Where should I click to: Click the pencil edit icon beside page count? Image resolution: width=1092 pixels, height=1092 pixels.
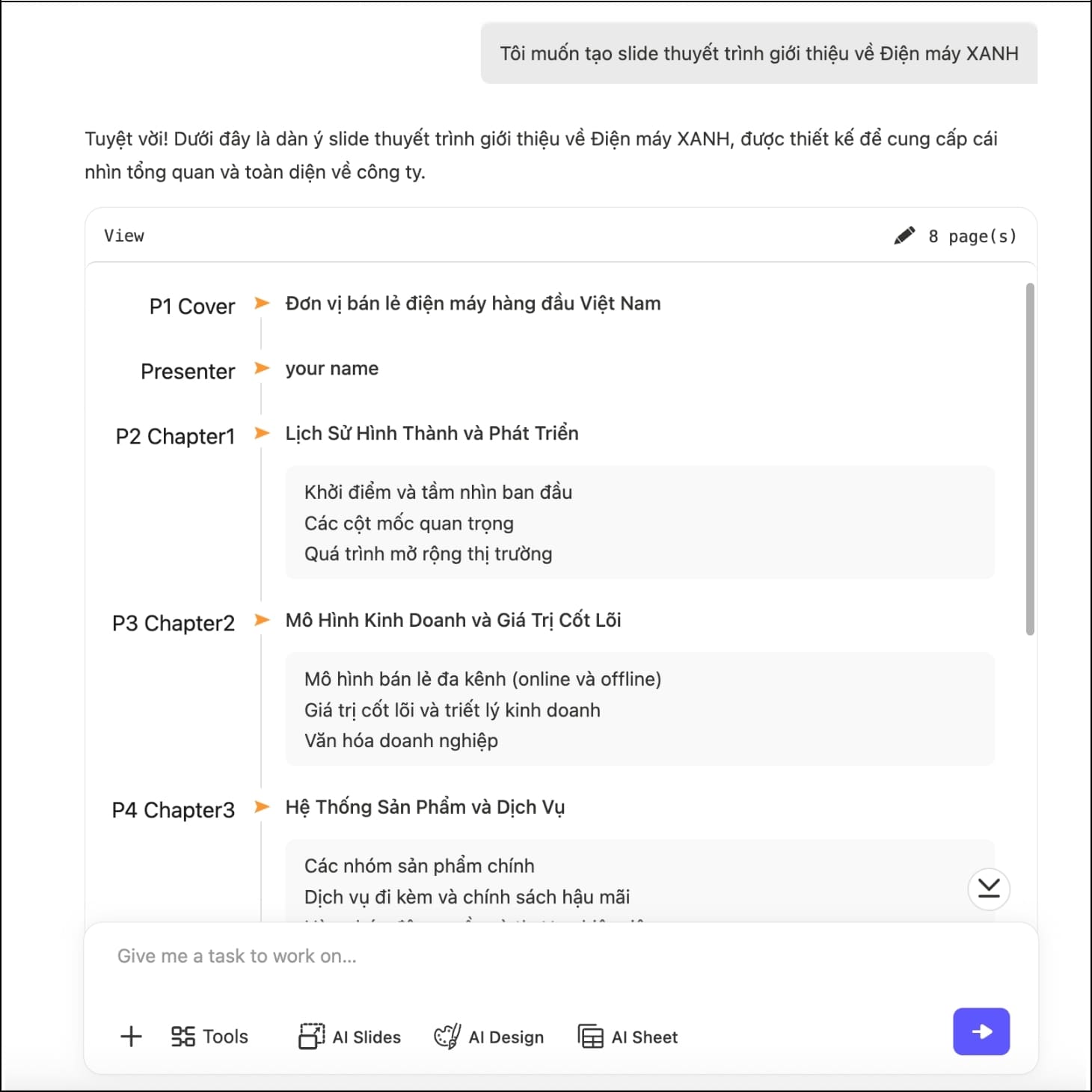[x=904, y=236]
